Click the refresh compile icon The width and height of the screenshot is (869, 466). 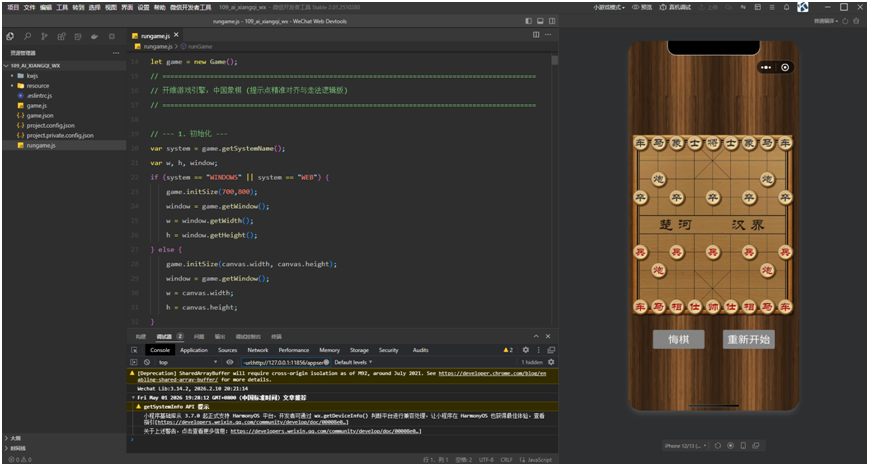(x=845, y=21)
